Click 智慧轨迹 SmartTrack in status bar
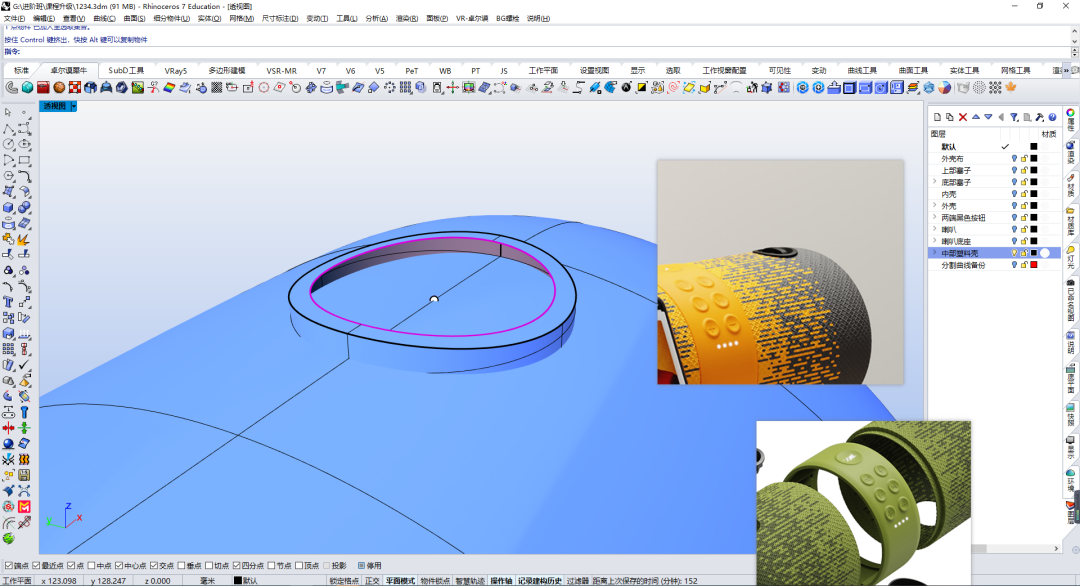The image size is (1080, 586). click(x=469, y=581)
